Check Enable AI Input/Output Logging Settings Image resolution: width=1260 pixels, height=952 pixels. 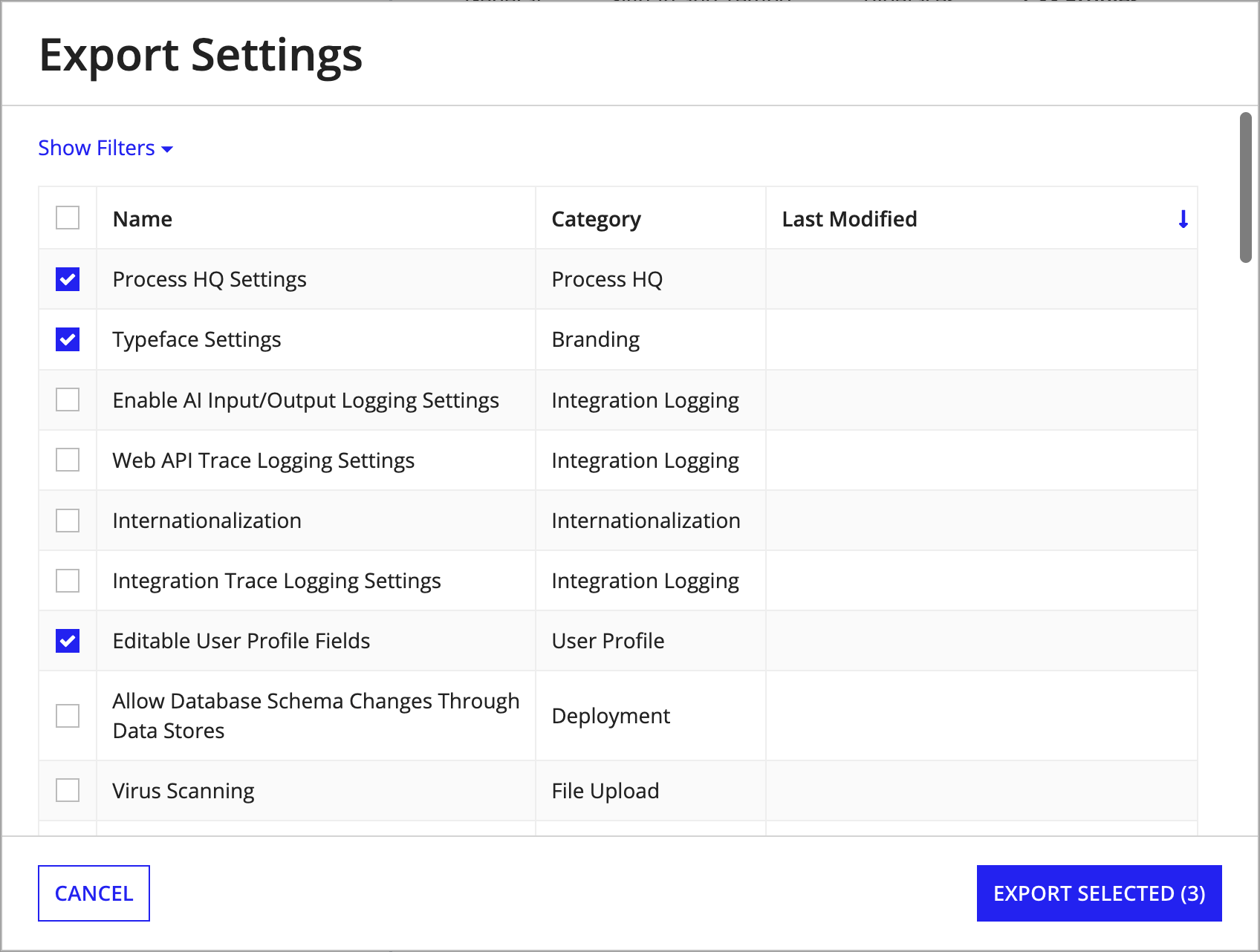click(68, 400)
